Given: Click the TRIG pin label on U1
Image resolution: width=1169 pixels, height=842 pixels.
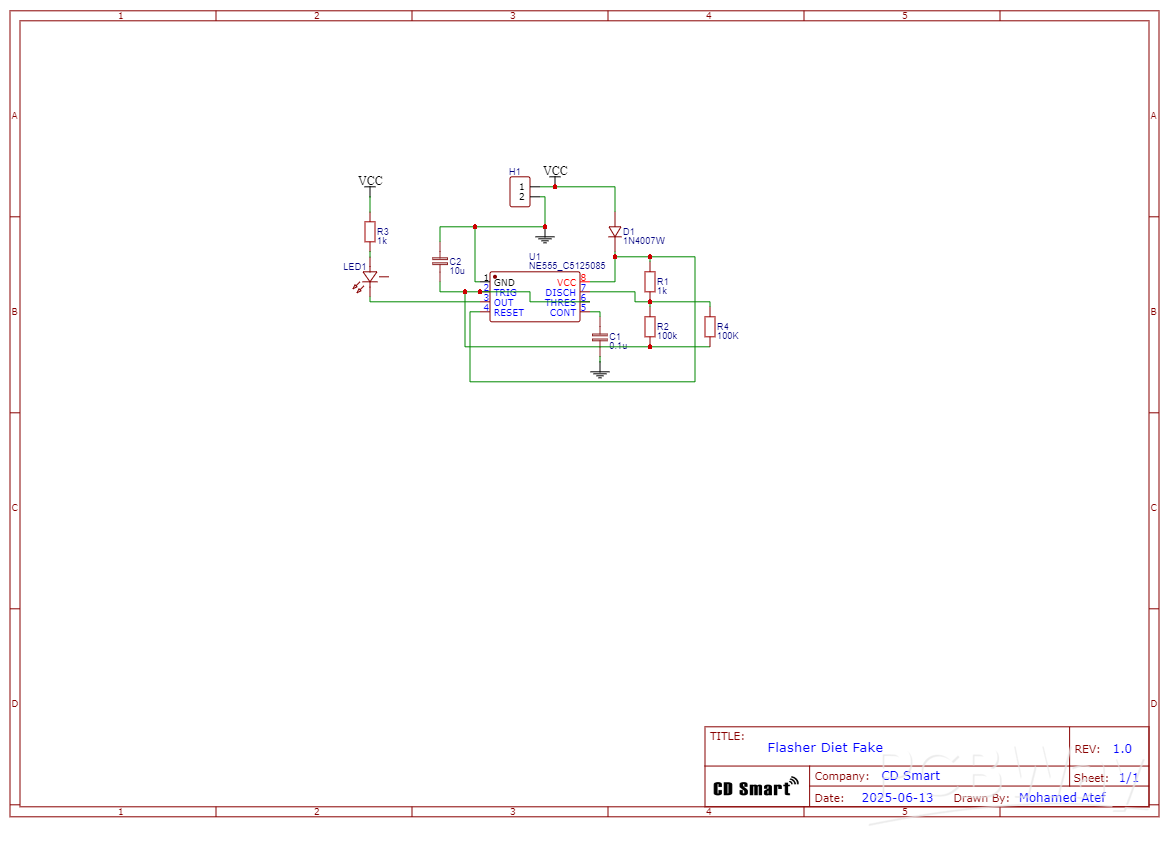Looking at the screenshot, I should coord(504,292).
